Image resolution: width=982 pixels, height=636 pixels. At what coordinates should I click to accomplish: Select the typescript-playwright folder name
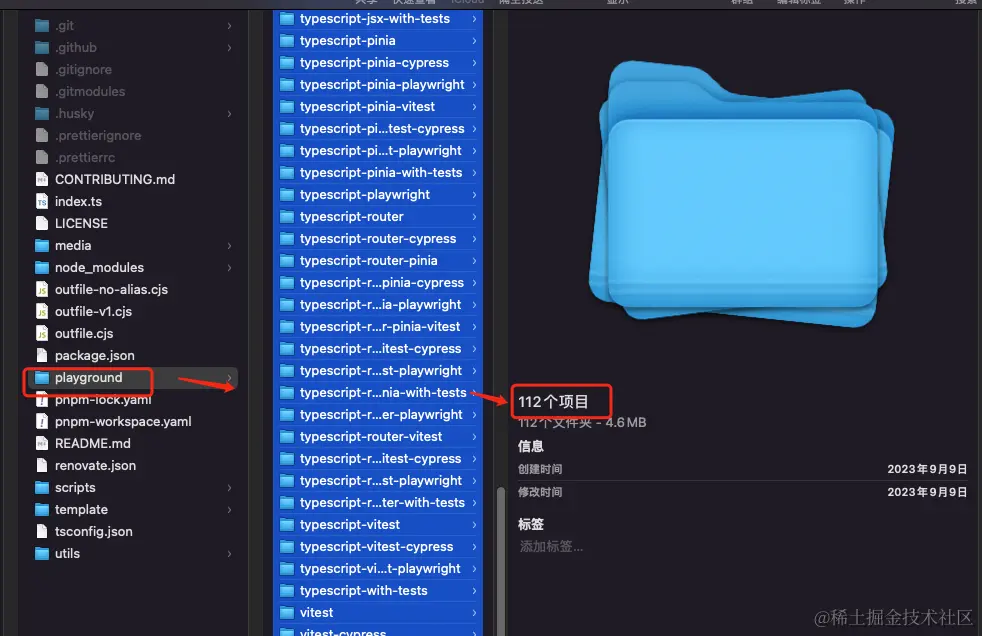pyautogui.click(x=364, y=195)
